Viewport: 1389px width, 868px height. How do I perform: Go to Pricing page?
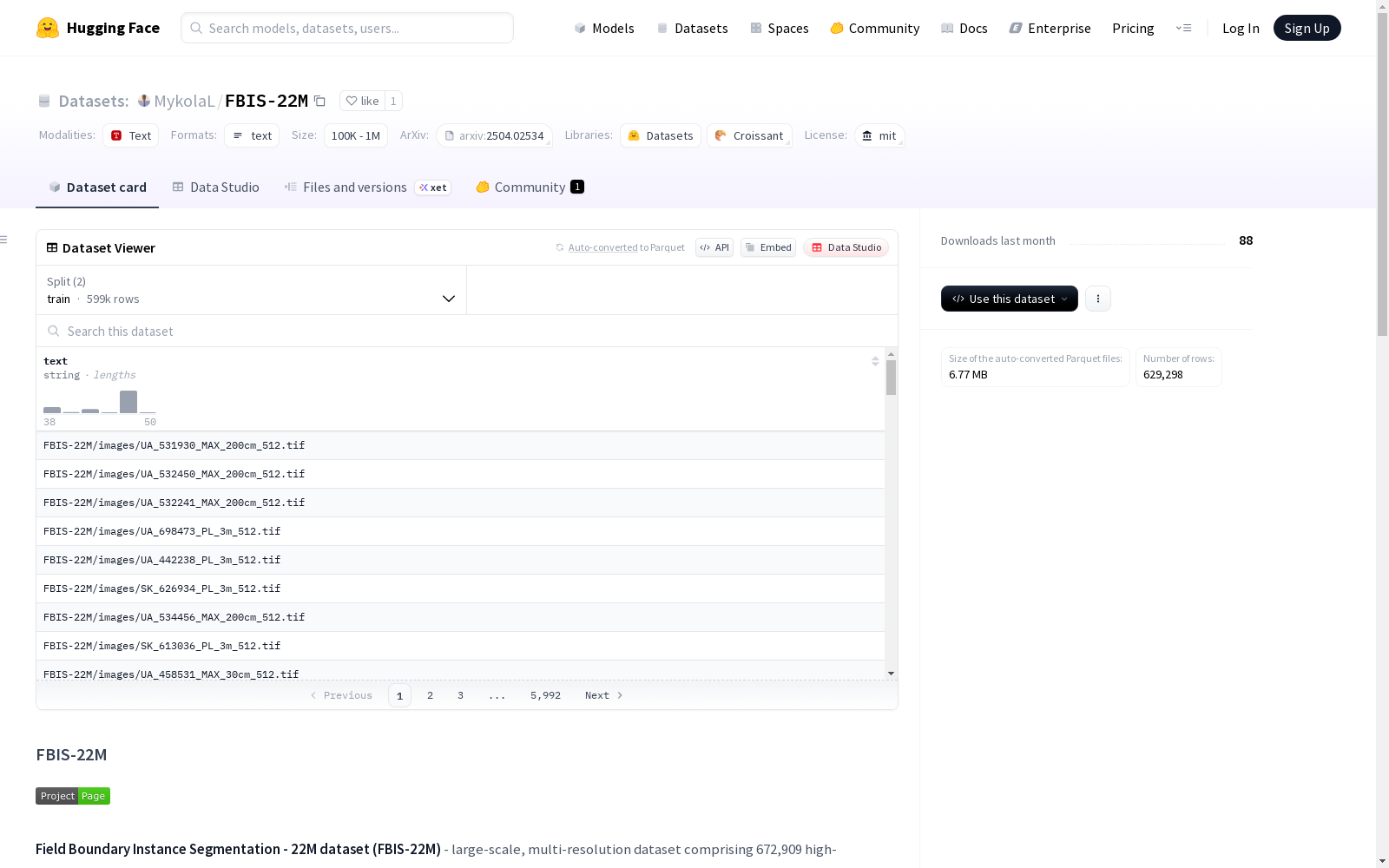point(1133,28)
